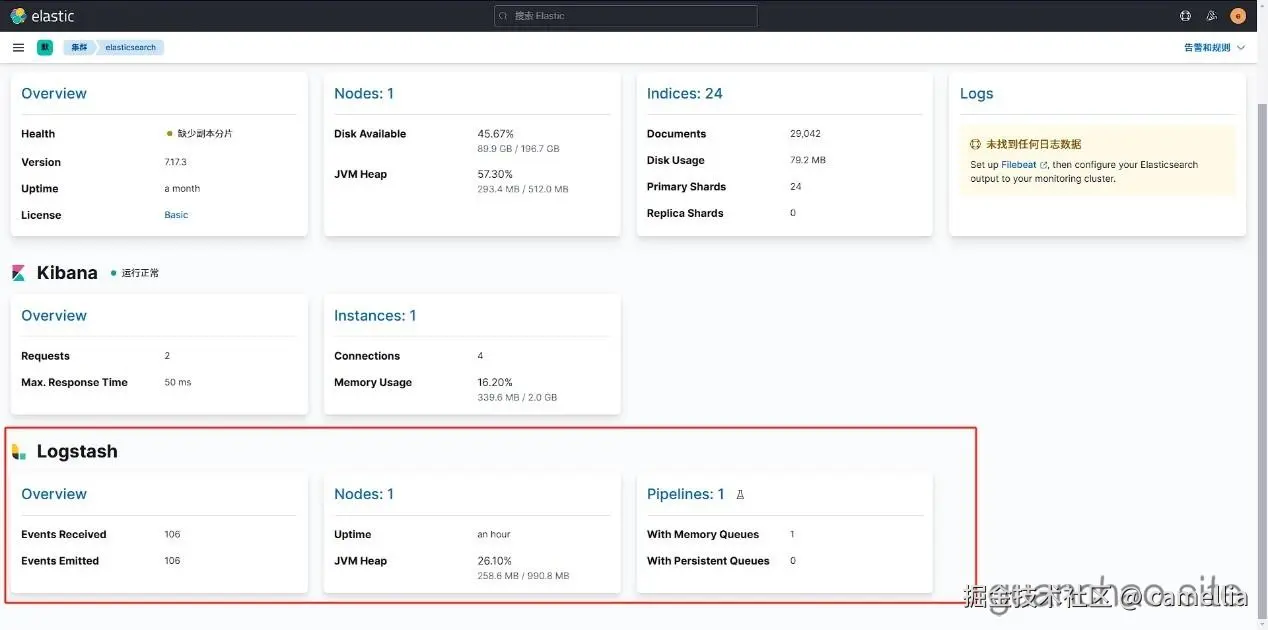Click the Primary Shards label
This screenshot has width=1268, height=630.
point(687,187)
